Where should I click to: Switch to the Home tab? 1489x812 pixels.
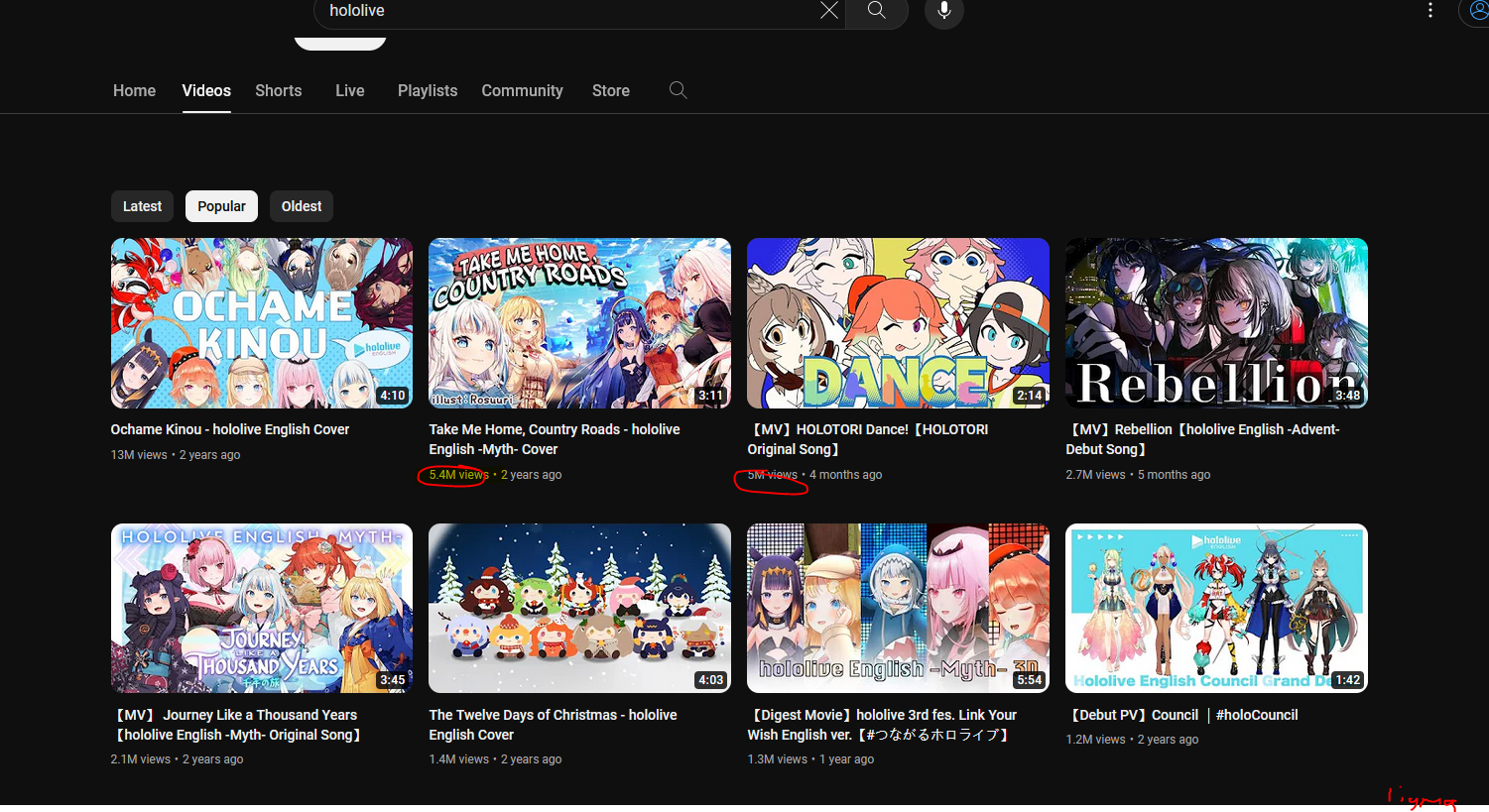click(x=134, y=90)
